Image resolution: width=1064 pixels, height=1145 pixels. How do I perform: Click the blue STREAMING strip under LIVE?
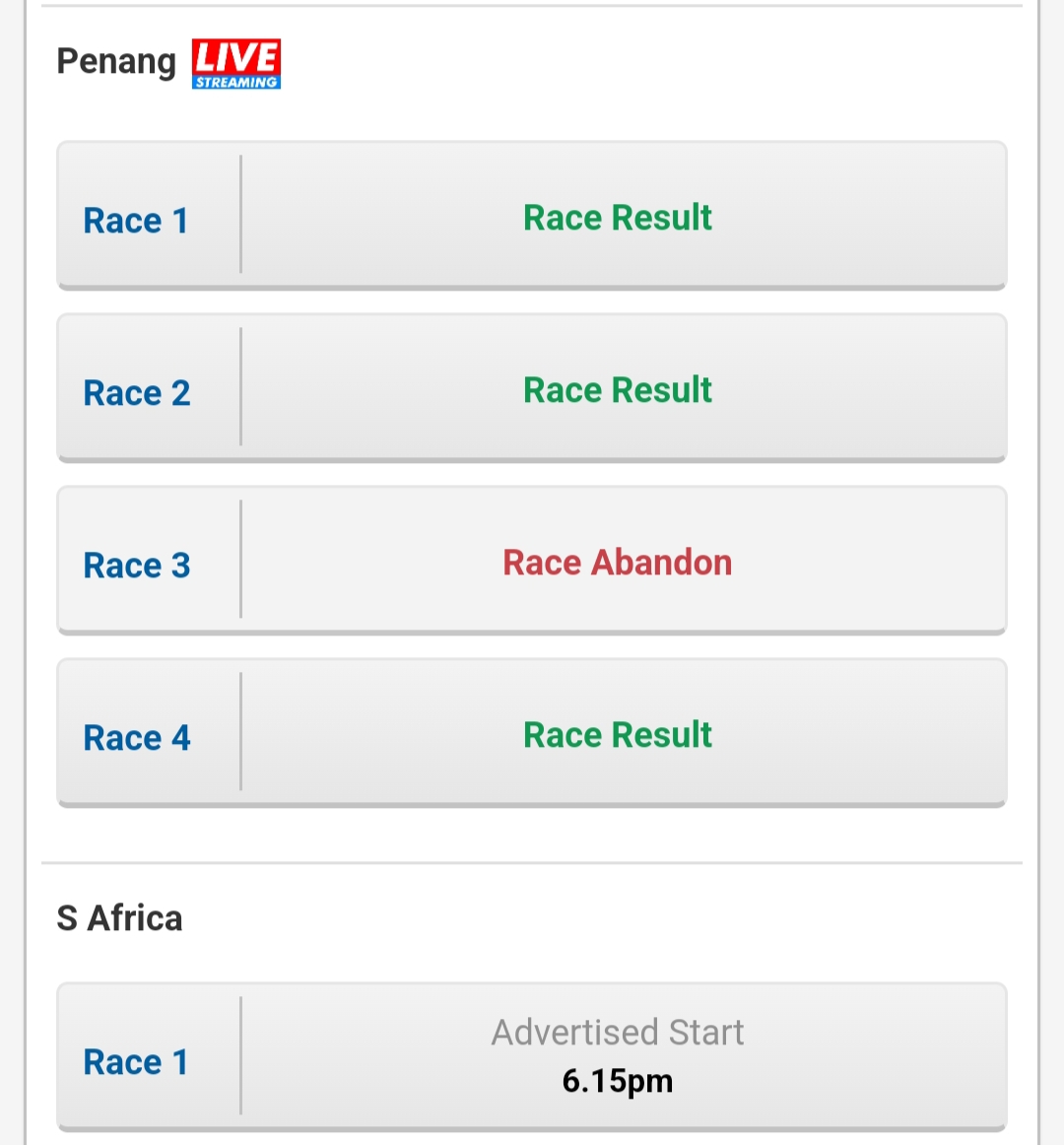(235, 83)
